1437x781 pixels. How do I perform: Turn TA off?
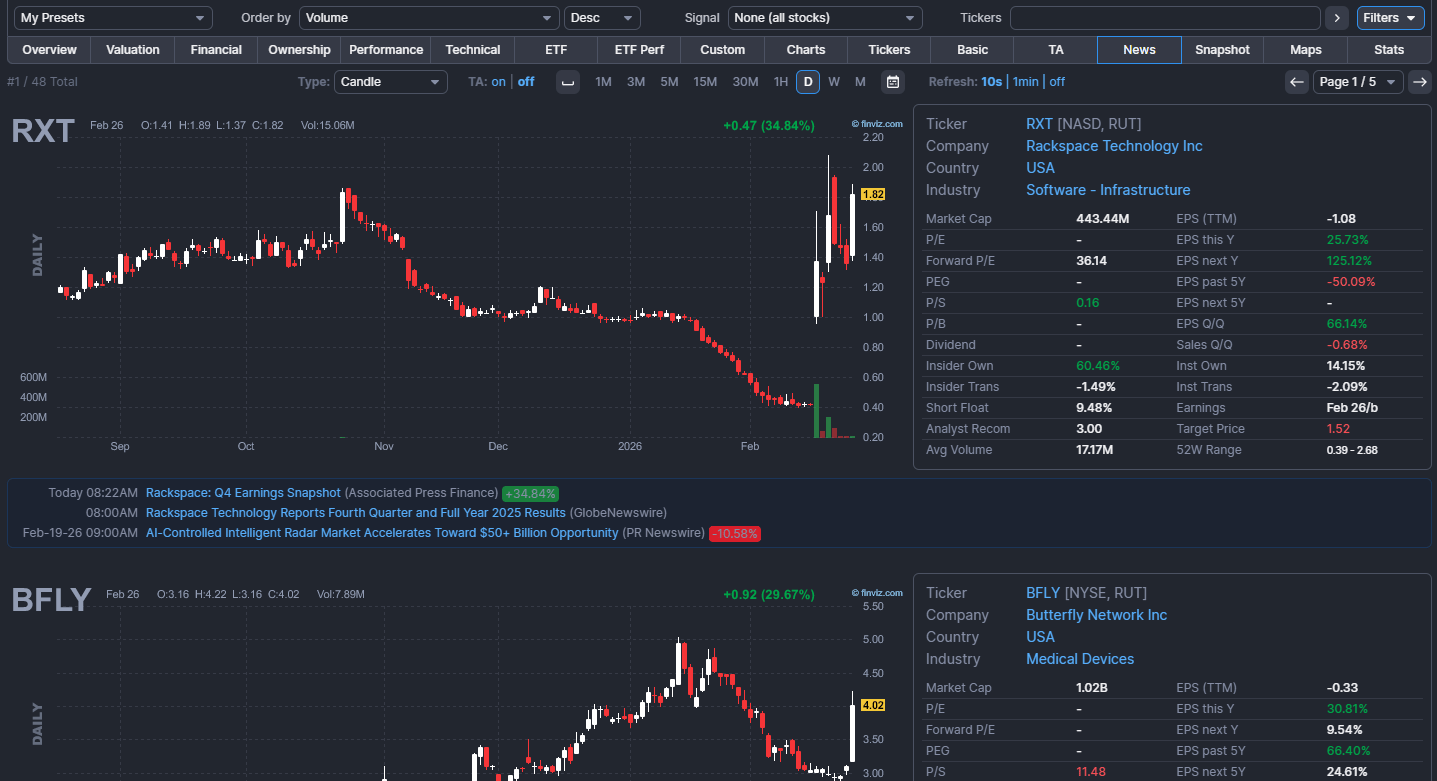point(526,82)
